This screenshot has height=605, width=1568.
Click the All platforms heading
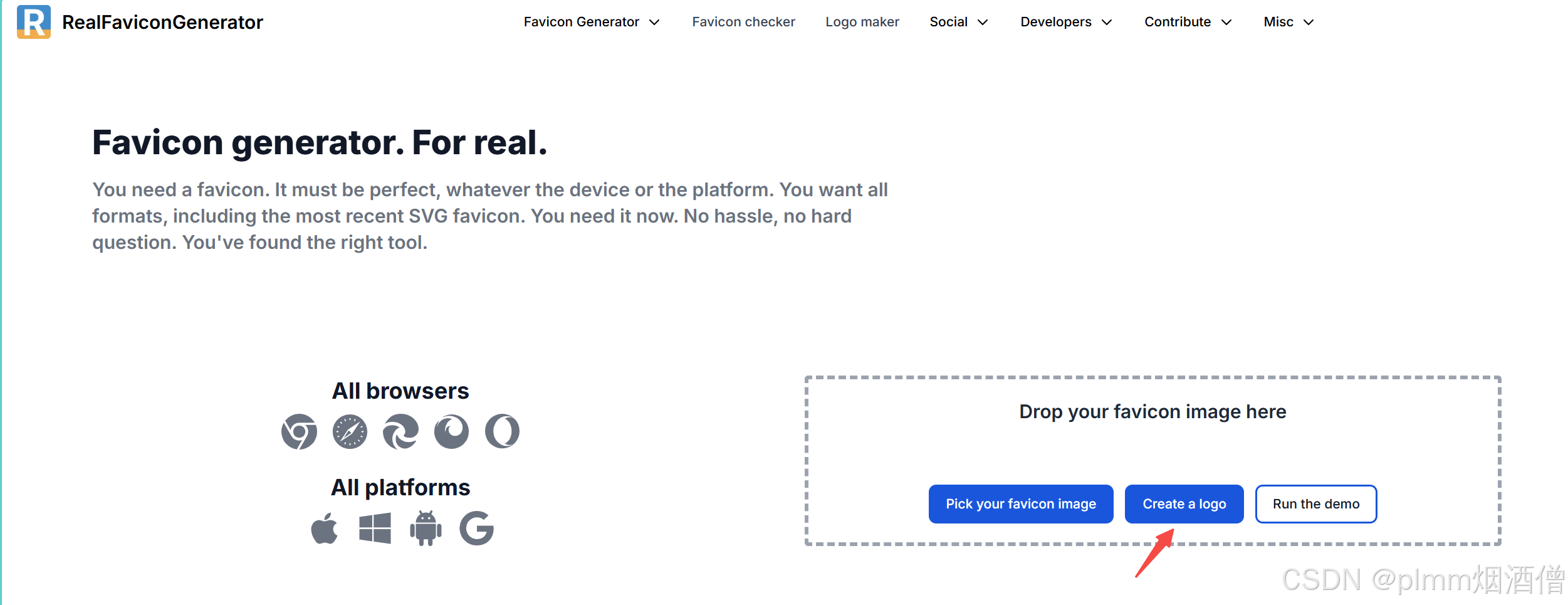[400, 488]
